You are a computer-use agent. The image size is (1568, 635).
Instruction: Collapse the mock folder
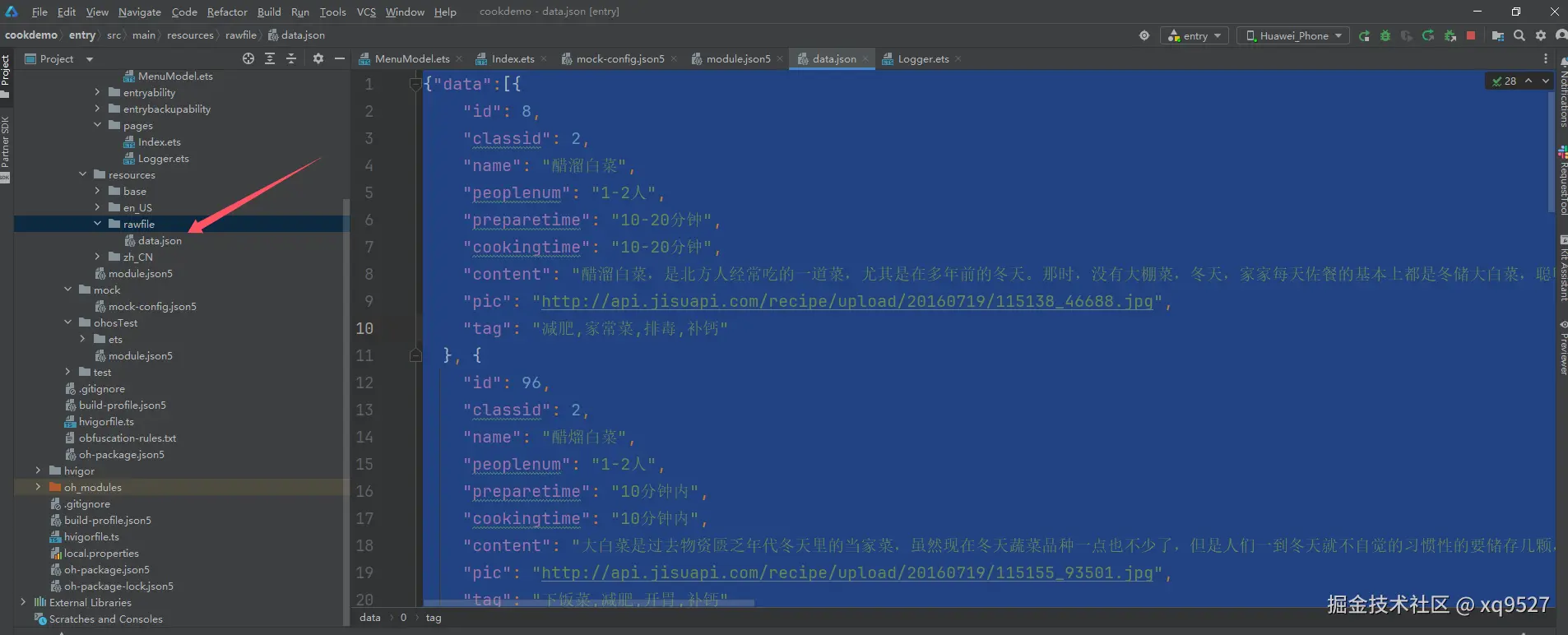[x=67, y=290]
